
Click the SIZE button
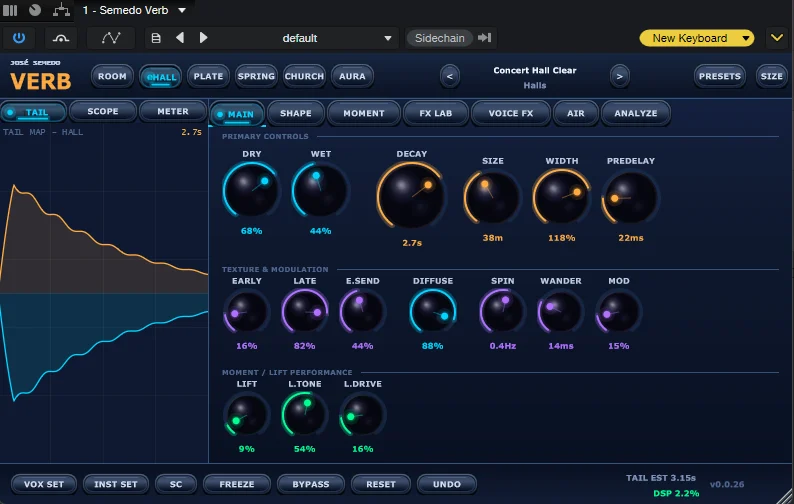(x=771, y=76)
